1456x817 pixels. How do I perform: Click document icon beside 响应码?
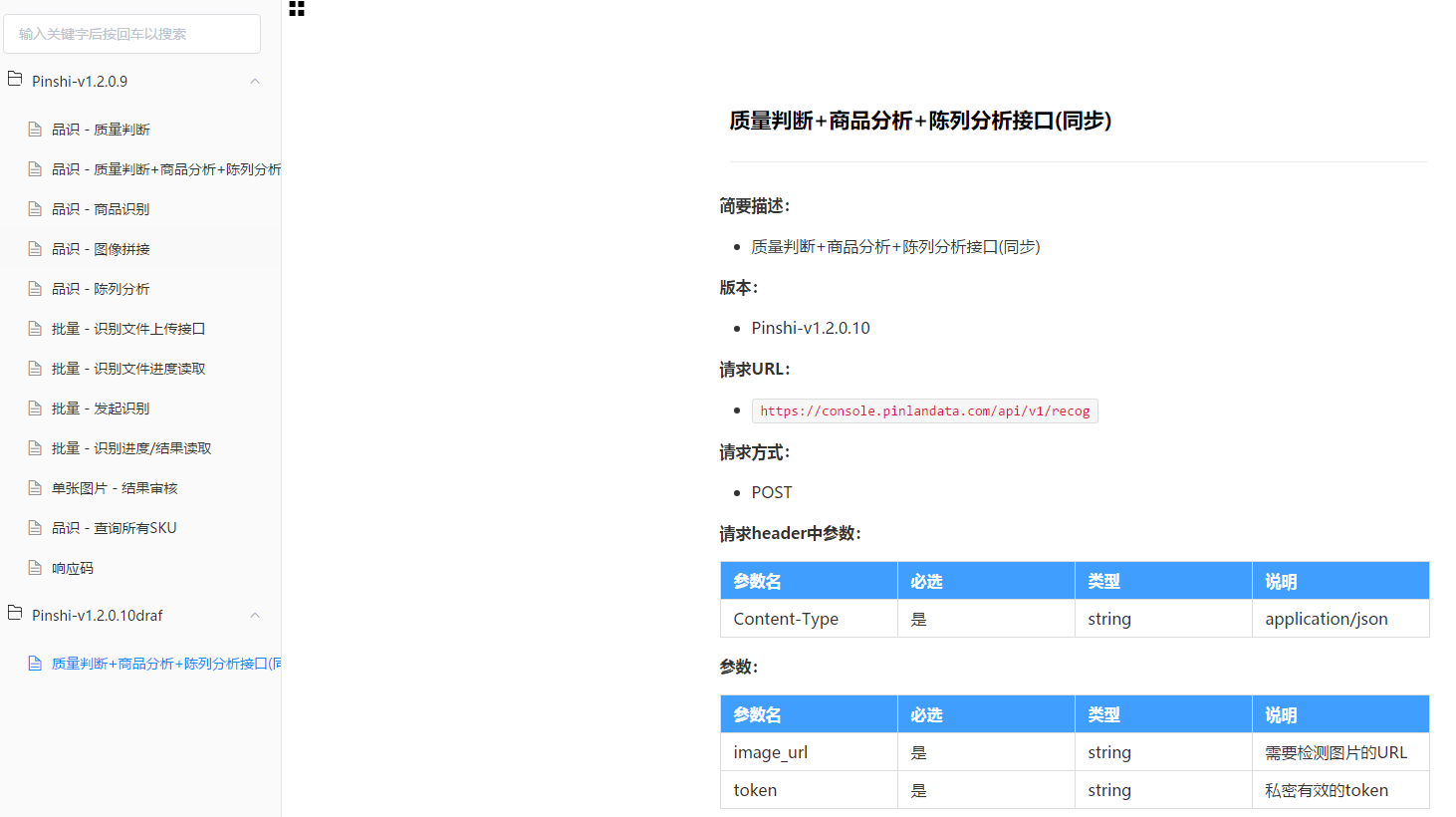pyautogui.click(x=35, y=568)
